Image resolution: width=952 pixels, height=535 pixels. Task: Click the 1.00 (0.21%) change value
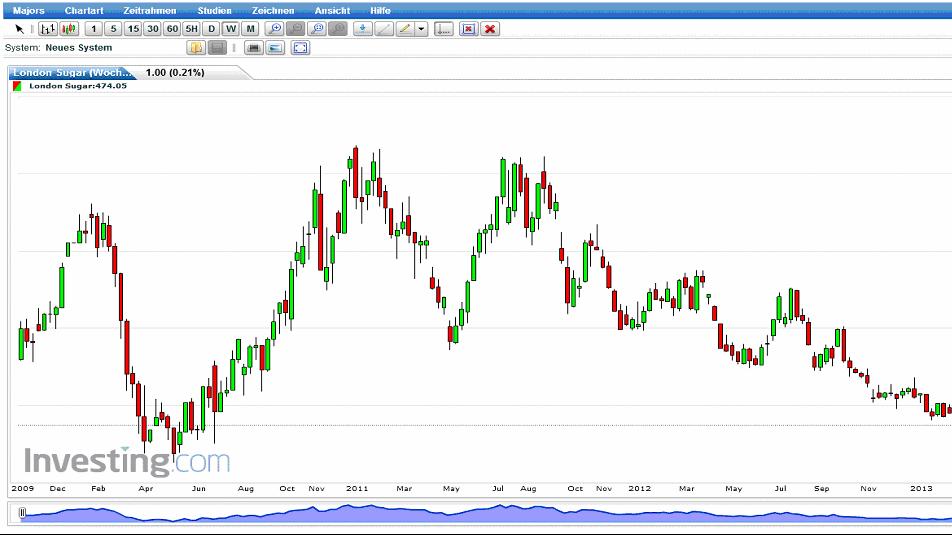point(175,72)
